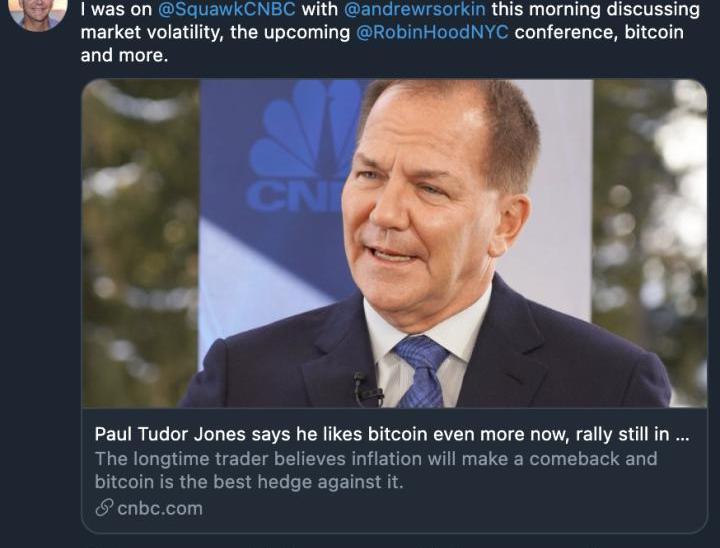Click the man's face in the card image

tap(428, 200)
